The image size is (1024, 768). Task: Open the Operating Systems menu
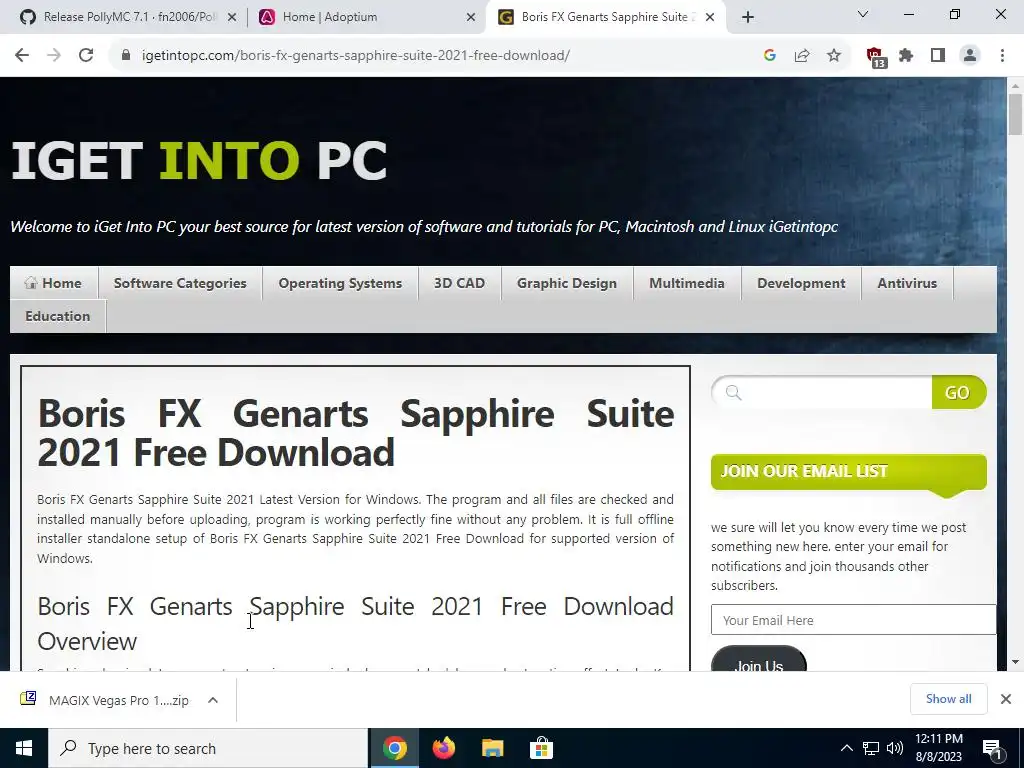[x=340, y=283]
